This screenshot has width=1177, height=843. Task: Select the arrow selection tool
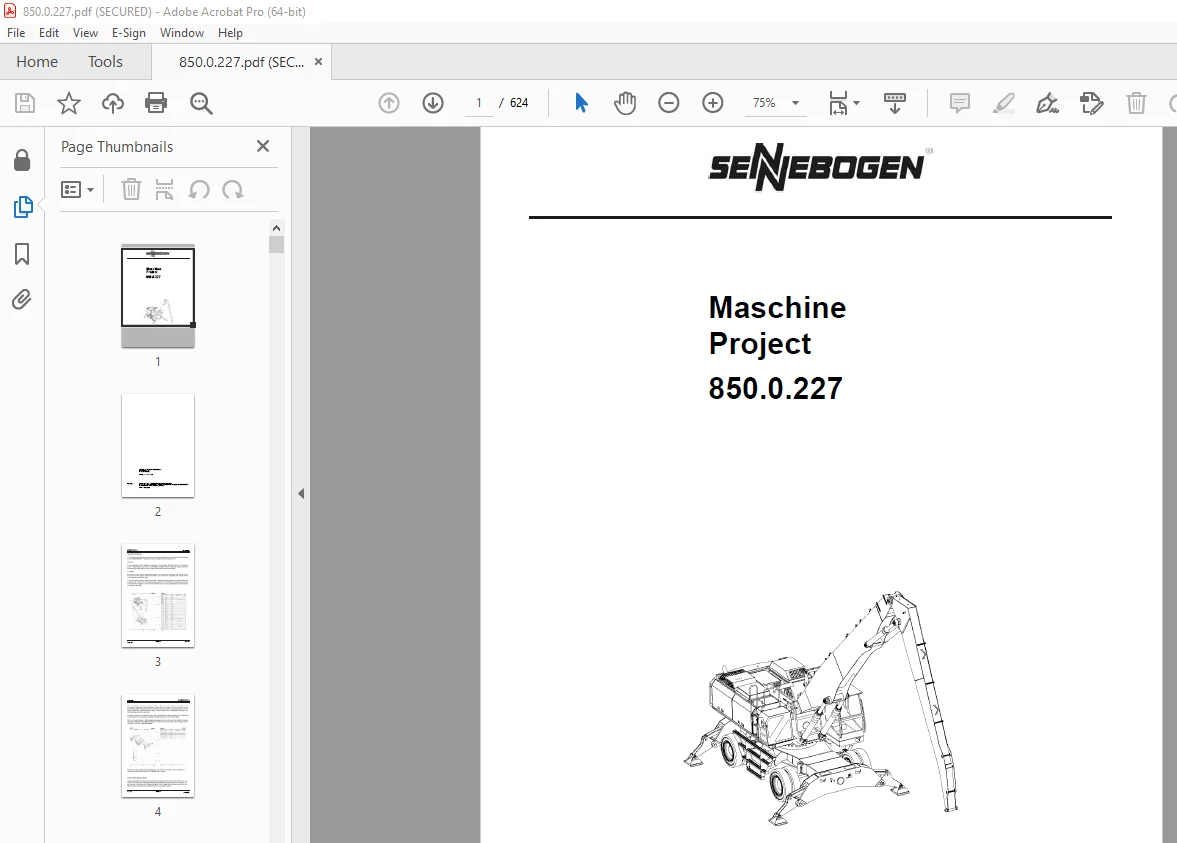581,103
